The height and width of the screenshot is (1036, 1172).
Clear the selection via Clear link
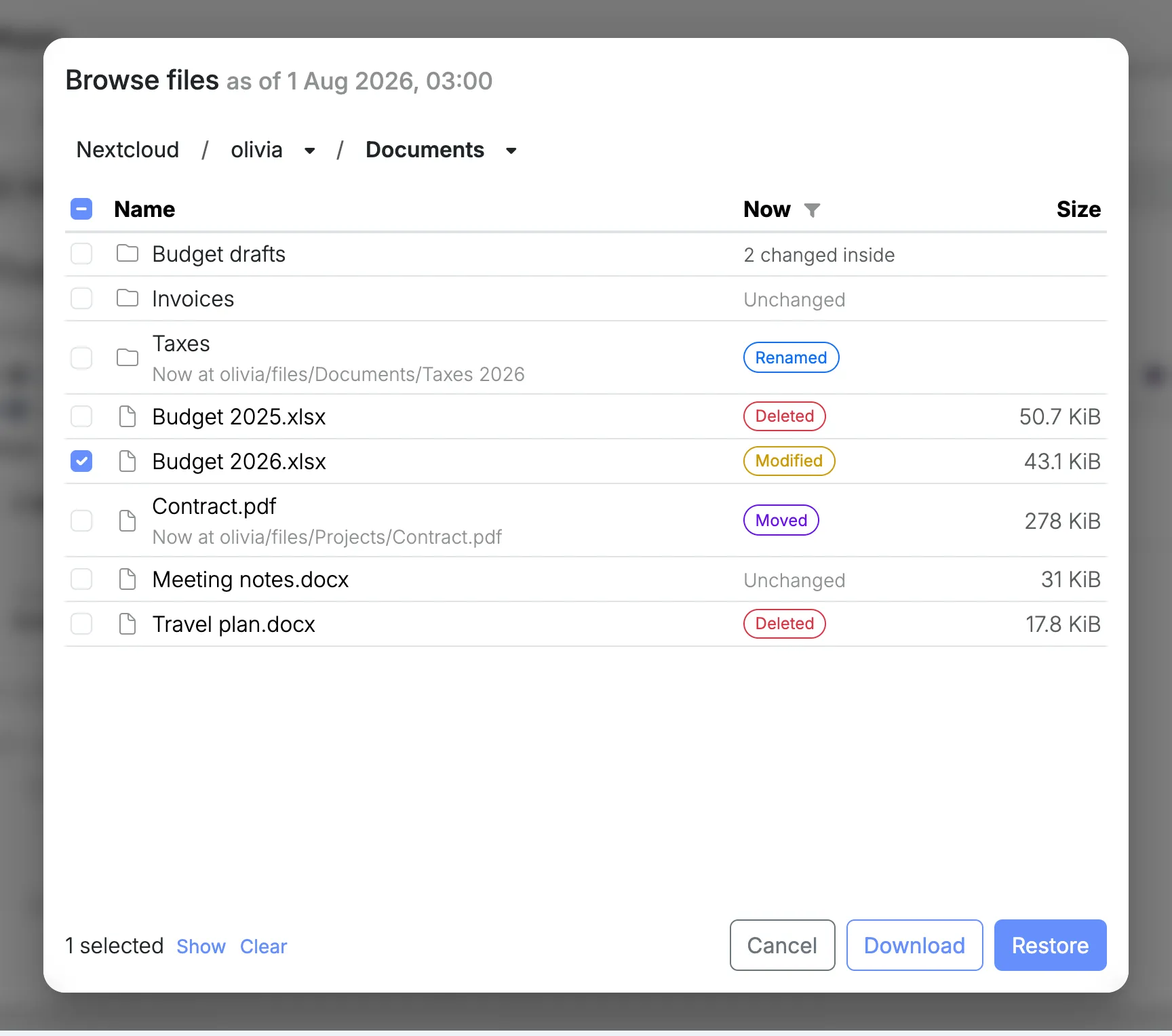tap(263, 946)
